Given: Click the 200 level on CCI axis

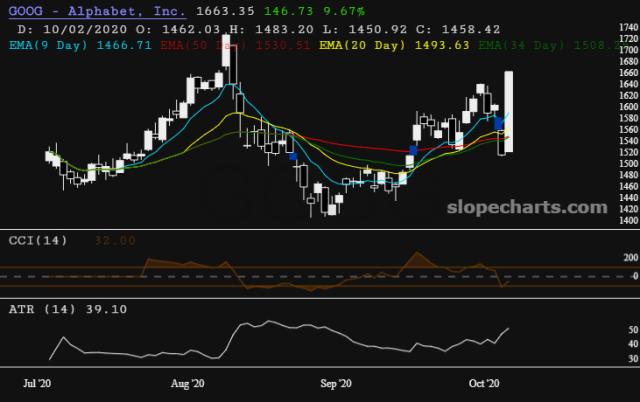Looking at the screenshot, I should coord(631,258).
